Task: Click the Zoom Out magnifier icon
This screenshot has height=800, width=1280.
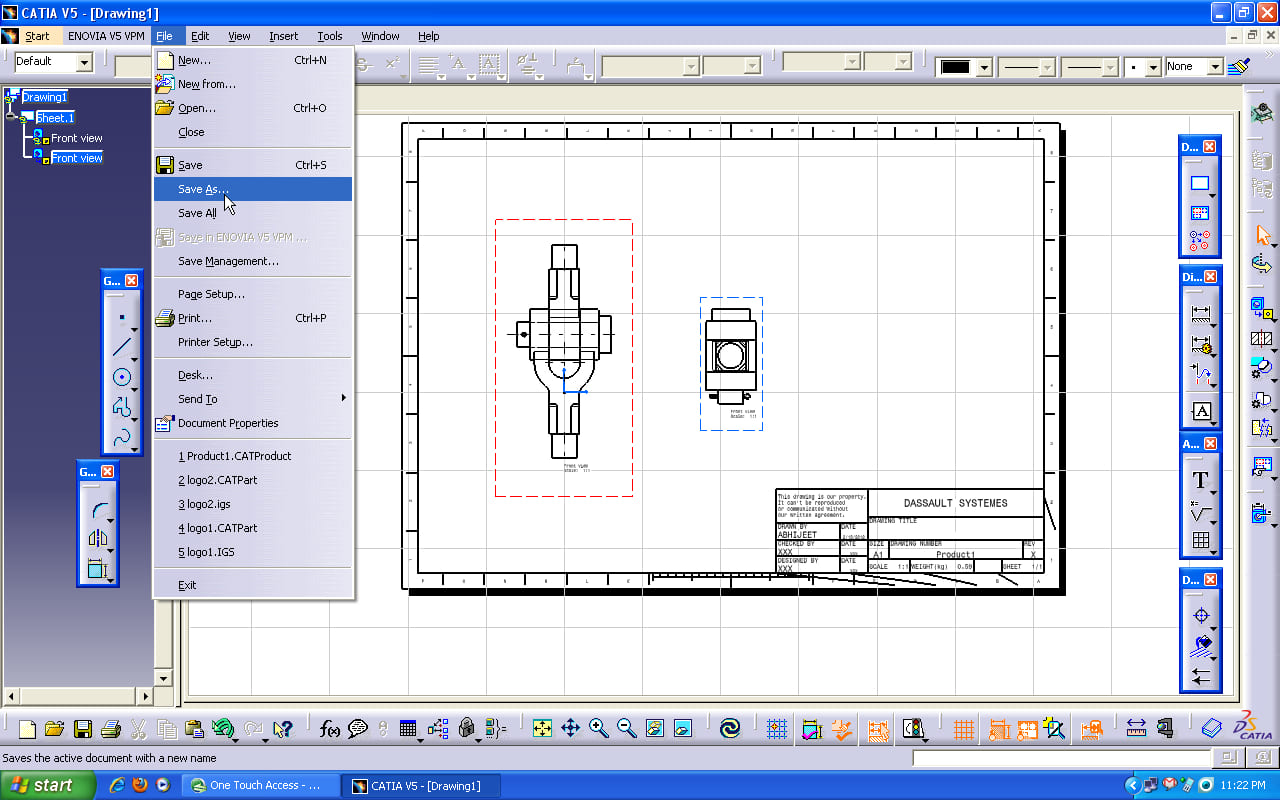Action: [626, 729]
